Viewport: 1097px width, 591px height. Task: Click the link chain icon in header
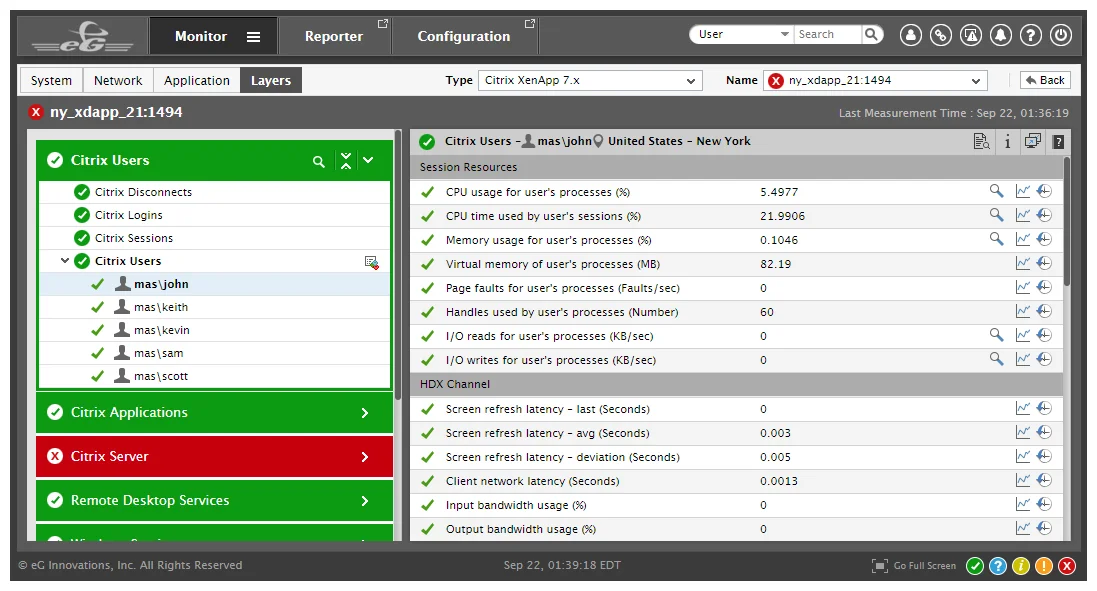click(940, 35)
